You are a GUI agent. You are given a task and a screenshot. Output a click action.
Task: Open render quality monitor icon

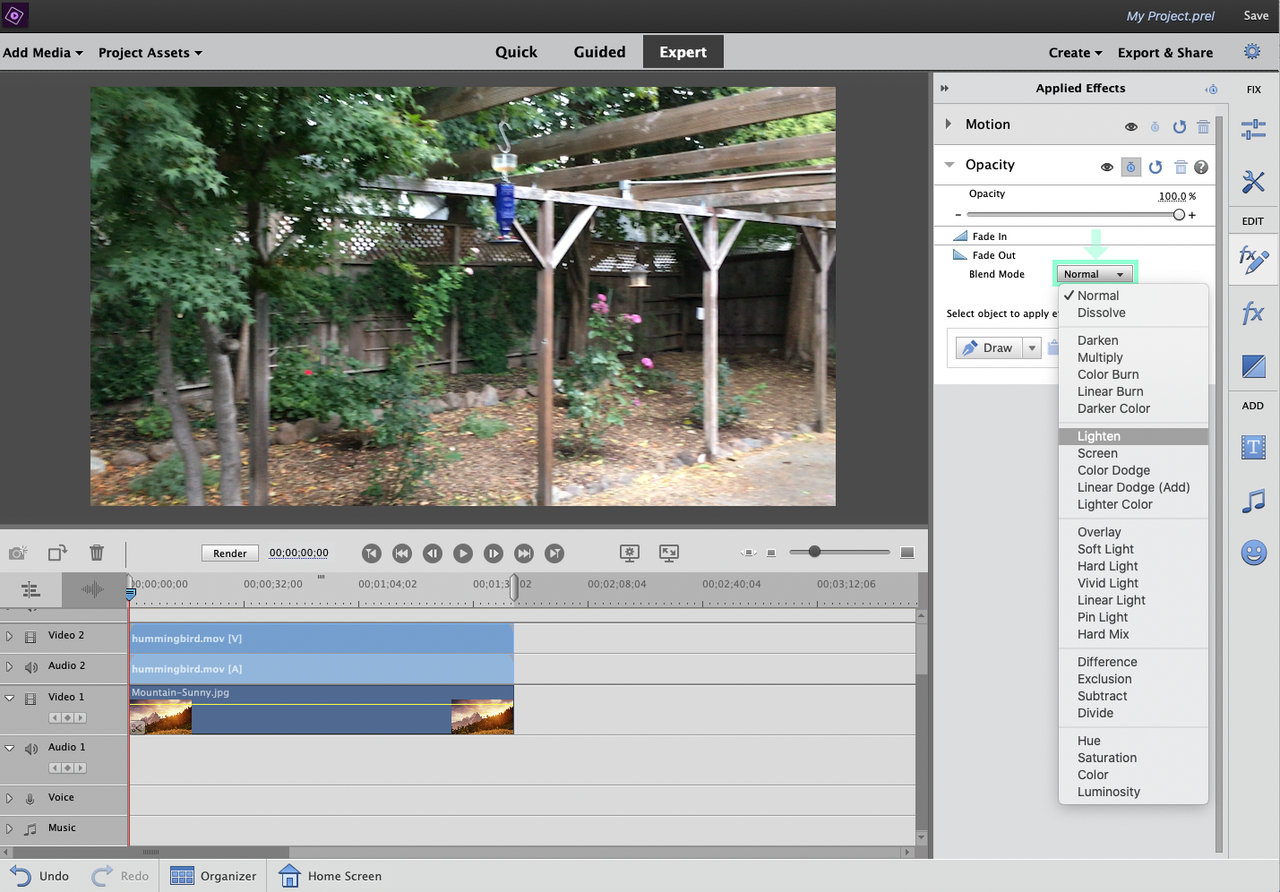pos(629,552)
